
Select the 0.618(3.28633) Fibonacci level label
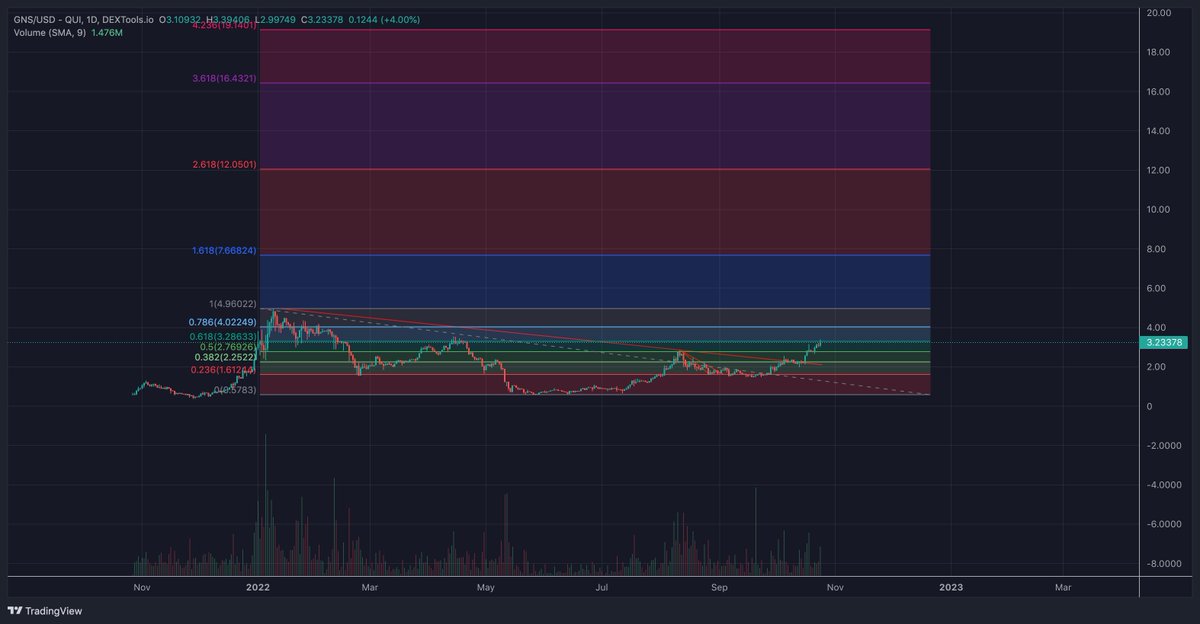click(222, 337)
